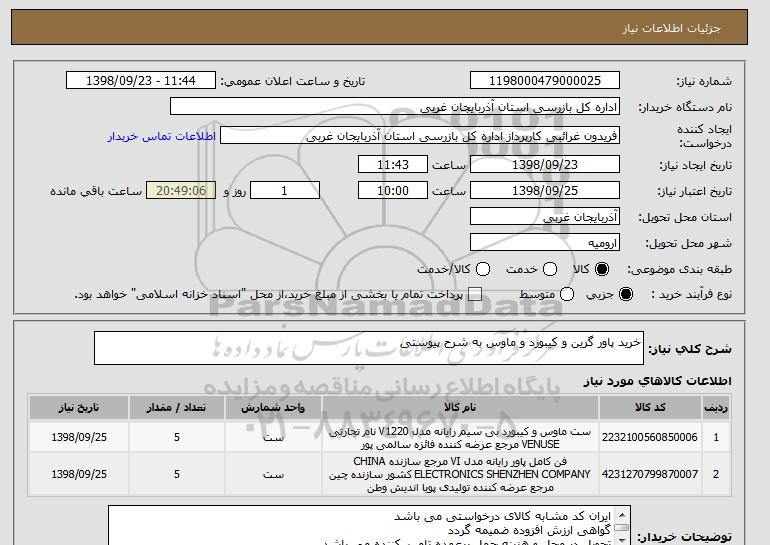
Task: Click the up arrow of notes scrollbar
Action: click(x=622, y=515)
